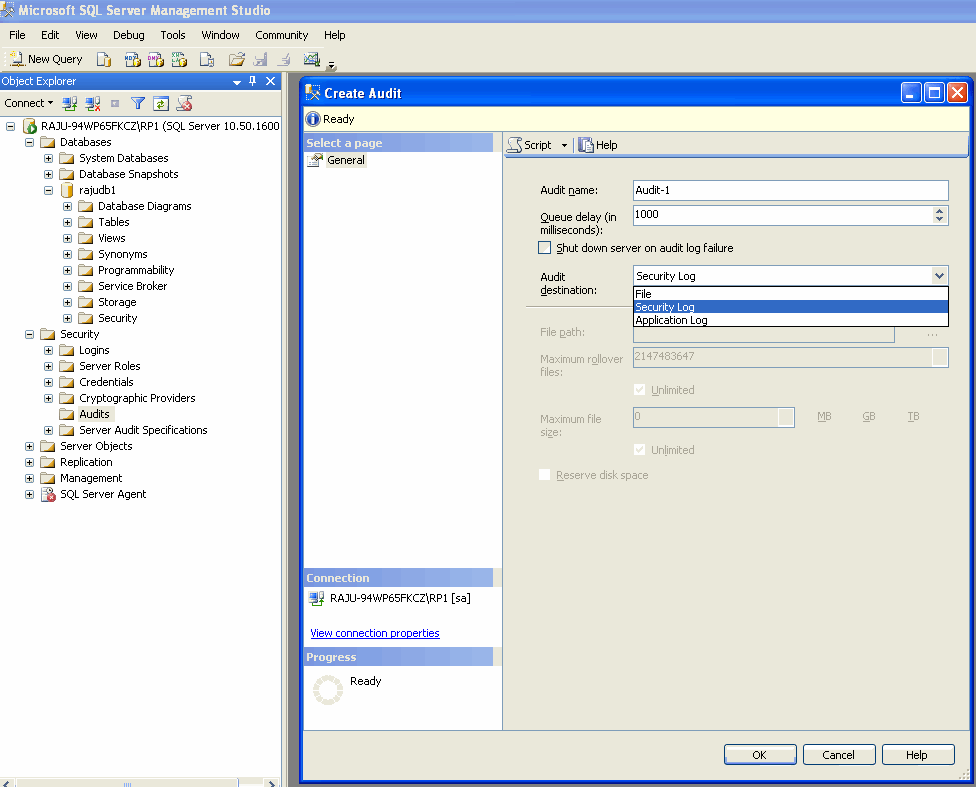The width and height of the screenshot is (976, 787).
Task: Open the Debug menu
Action: [x=128, y=35]
